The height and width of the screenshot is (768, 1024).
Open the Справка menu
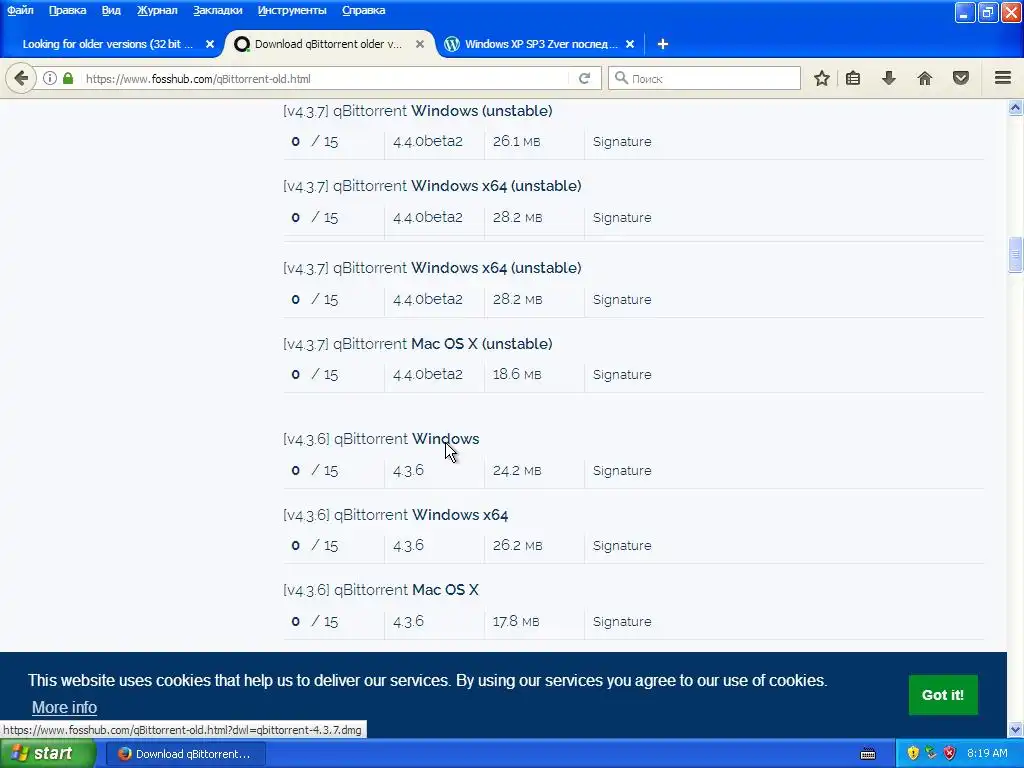coord(363,10)
